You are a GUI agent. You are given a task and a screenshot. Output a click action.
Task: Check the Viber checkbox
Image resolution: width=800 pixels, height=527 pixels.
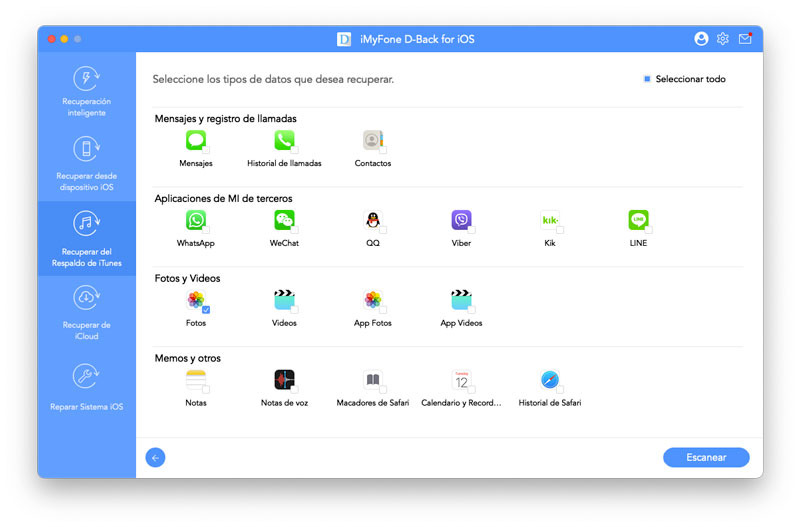coord(471,230)
